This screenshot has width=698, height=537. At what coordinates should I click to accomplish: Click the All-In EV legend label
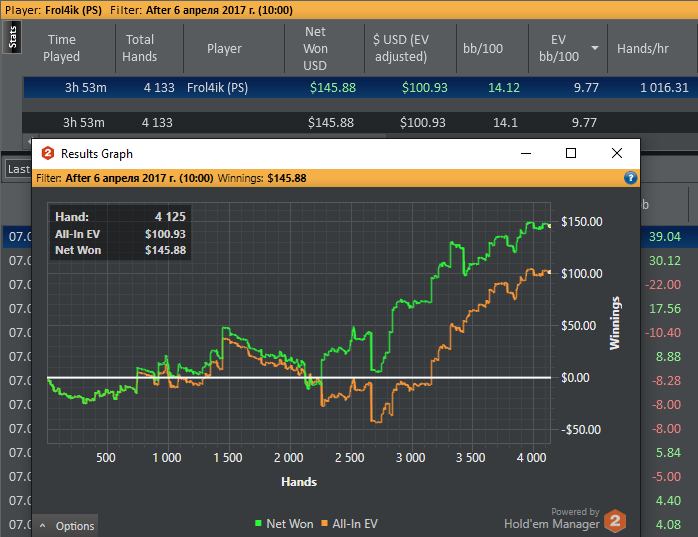pyautogui.click(x=355, y=524)
